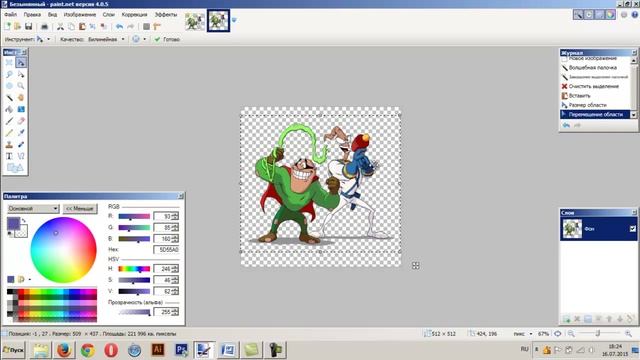Toggle visibility checkbox of the Фон layer
Viewport: 640px width, 360px height.
tap(633, 229)
